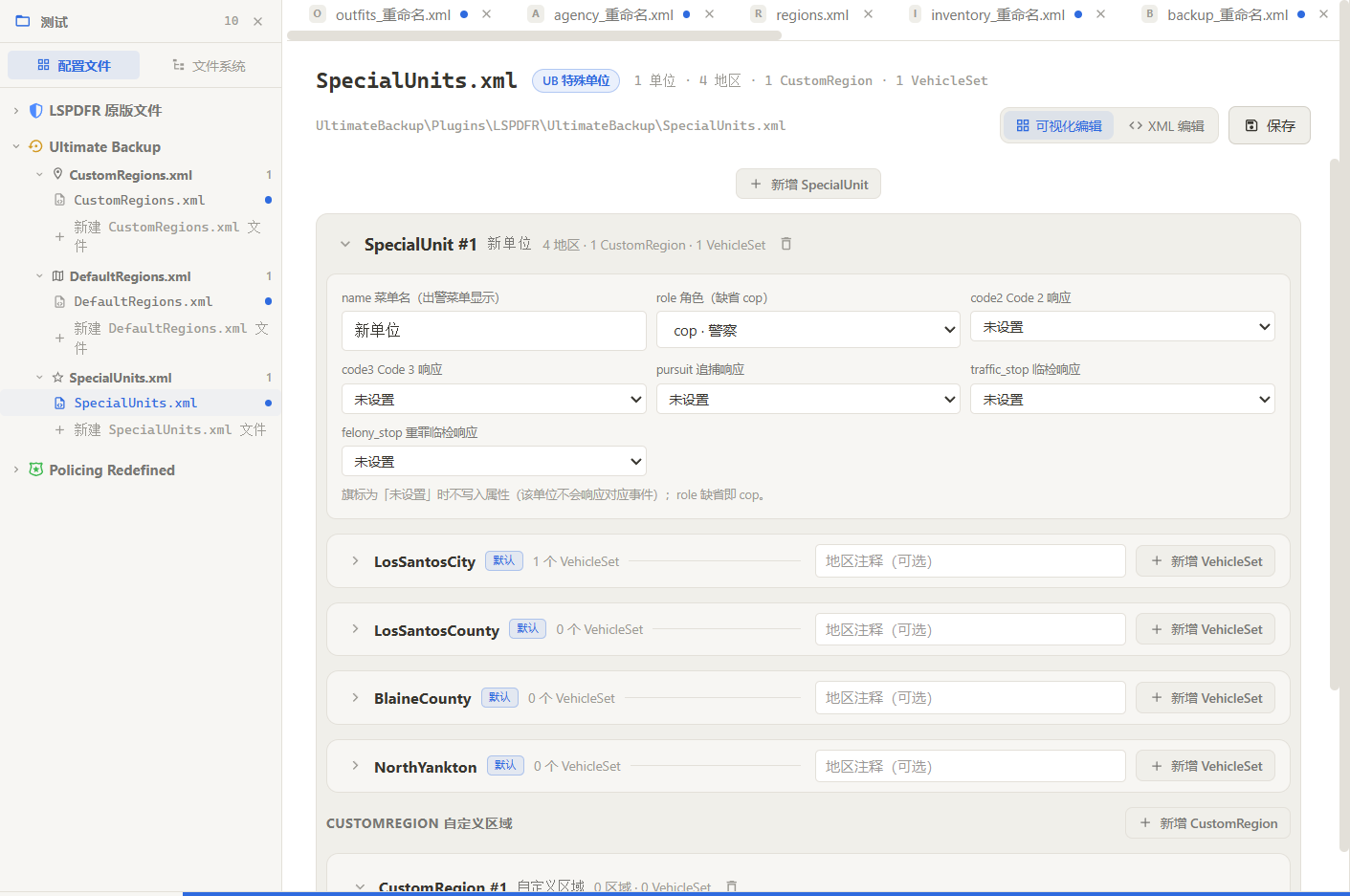Viewport: 1350px width, 896px height.
Task: Click the 新增 SpecialUnit button
Action: tap(808, 185)
